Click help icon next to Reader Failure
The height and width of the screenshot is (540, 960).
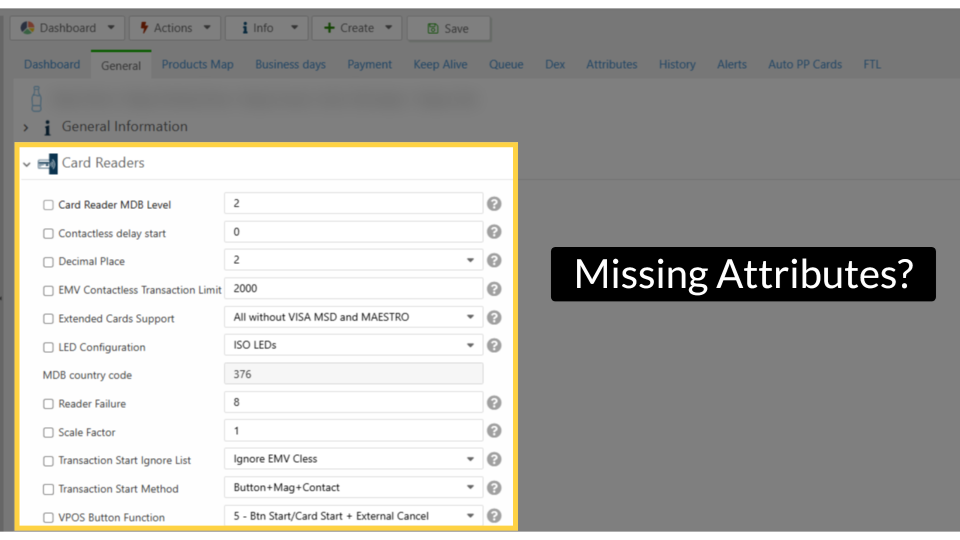pos(494,403)
